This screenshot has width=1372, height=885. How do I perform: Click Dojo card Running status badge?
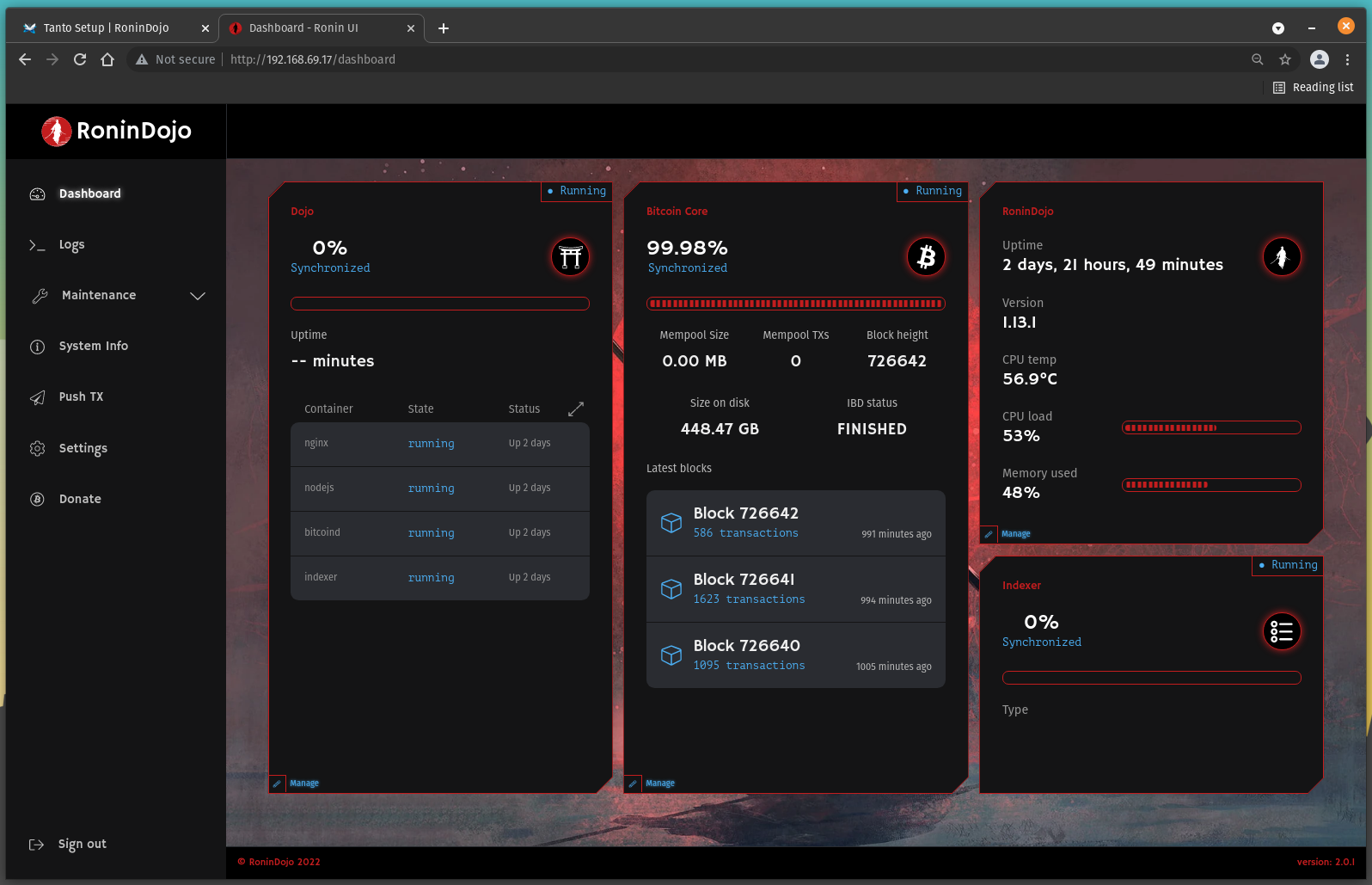click(x=577, y=191)
